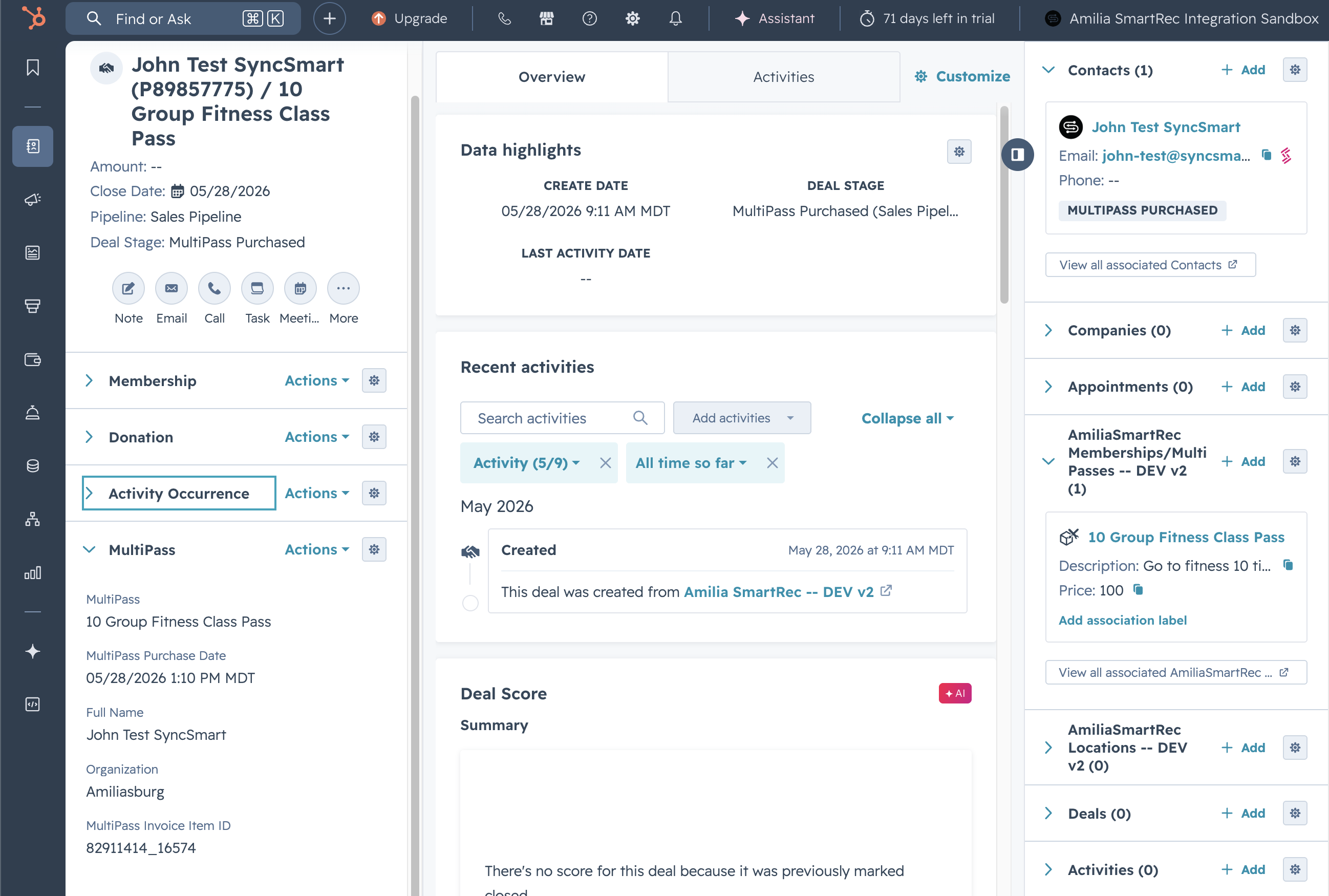
Task: Collapse the Contacts (1) association card
Action: tap(1048, 70)
